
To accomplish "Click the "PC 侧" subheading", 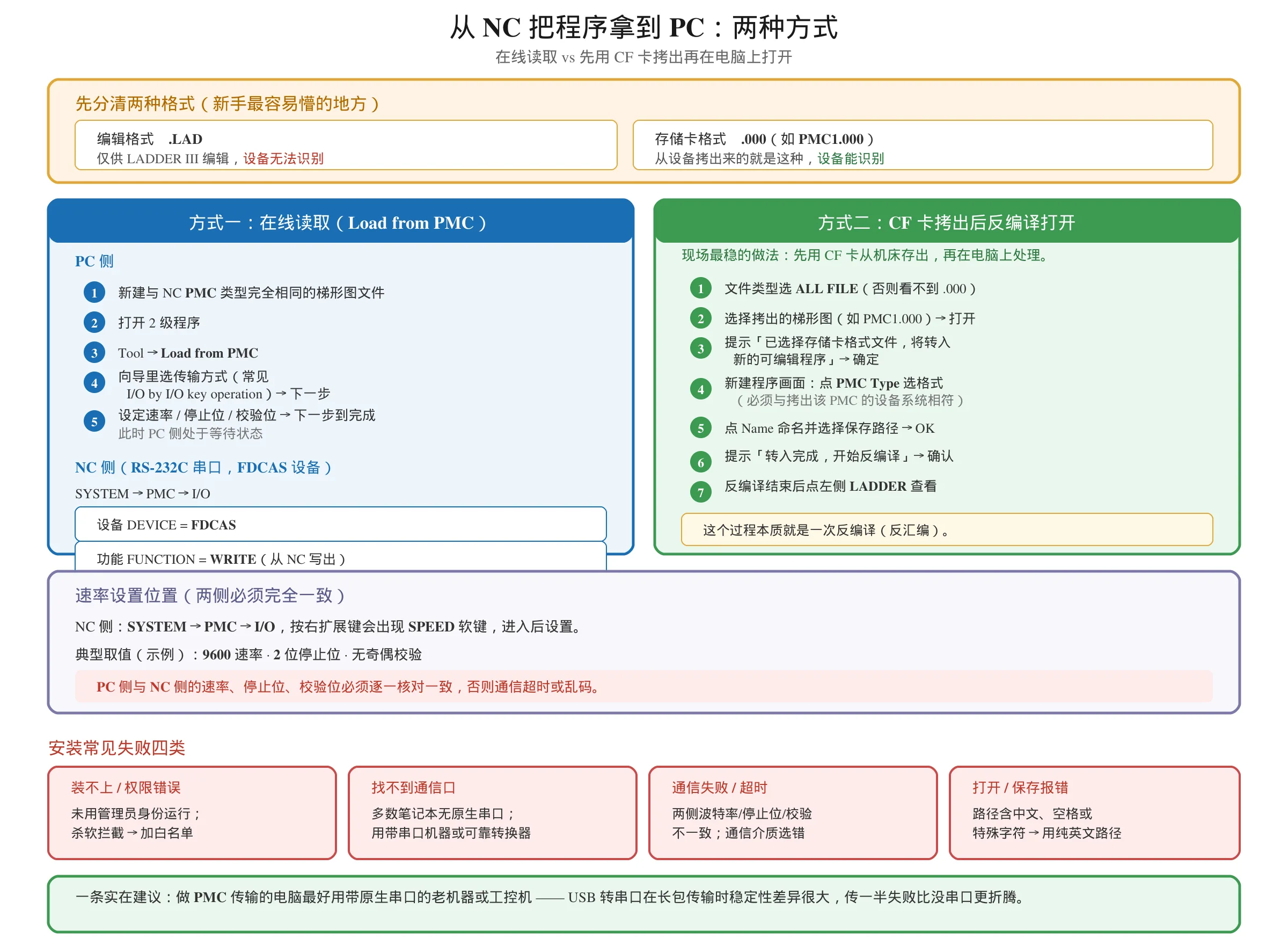I will tap(94, 261).
